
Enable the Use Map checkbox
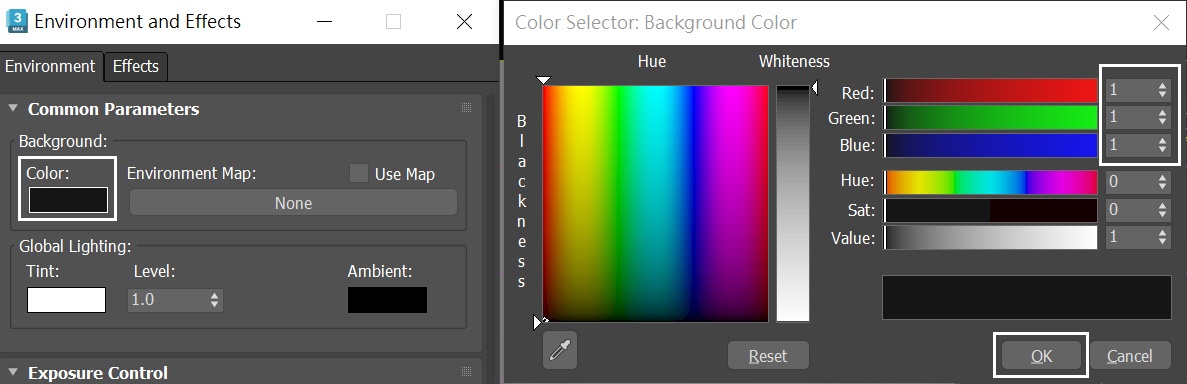coord(359,173)
